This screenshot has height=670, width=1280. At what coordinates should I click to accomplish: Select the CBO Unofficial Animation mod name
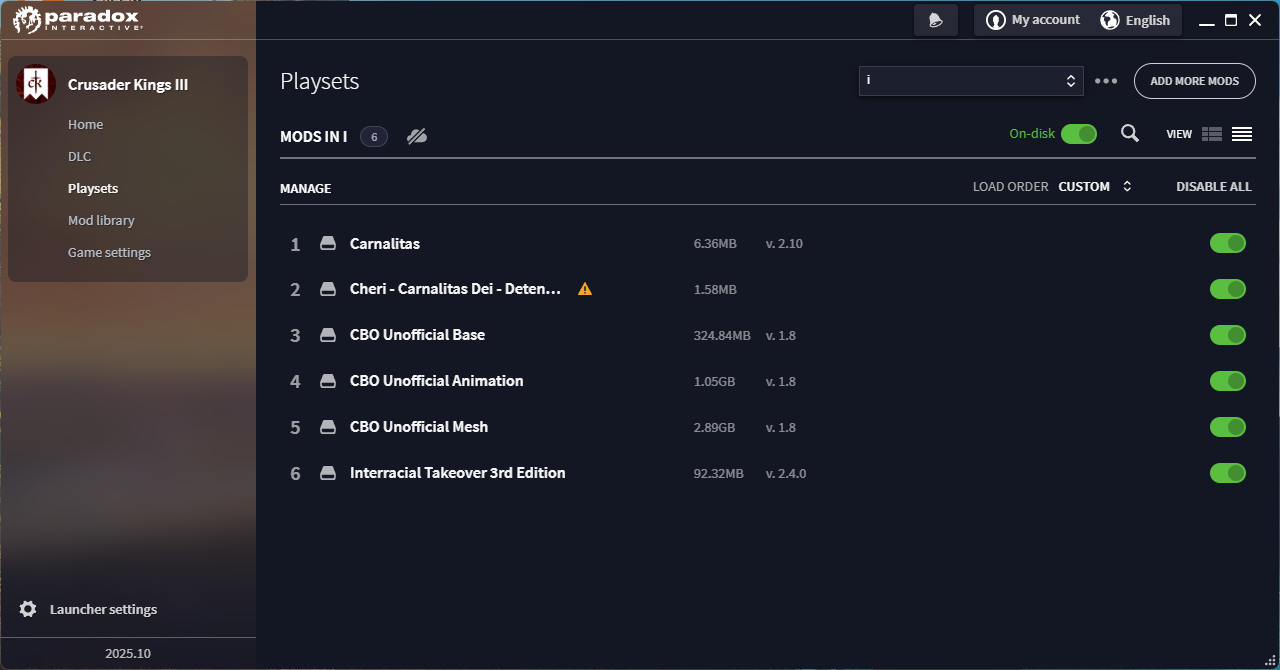point(437,381)
